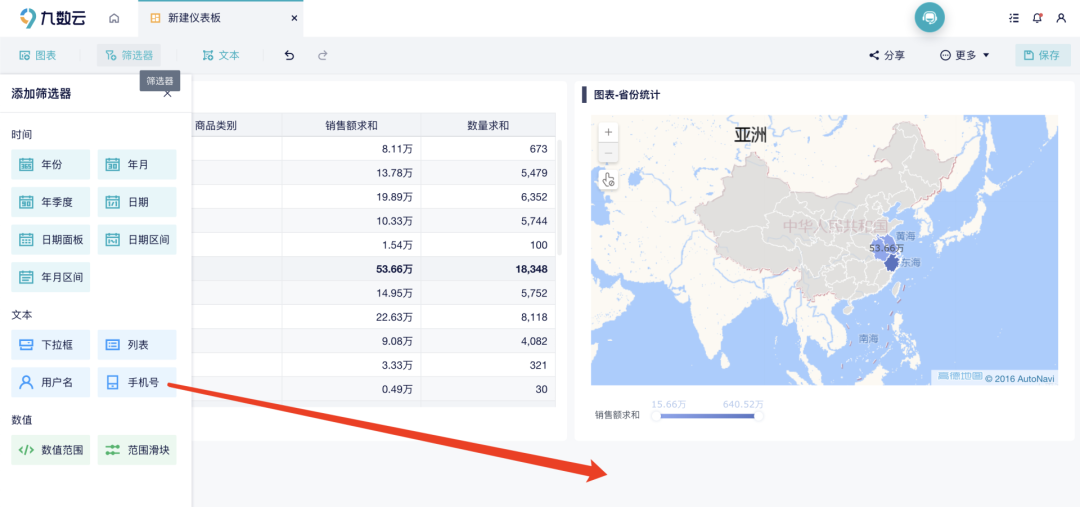Click the 销售额求和 legend range slider

click(707, 415)
